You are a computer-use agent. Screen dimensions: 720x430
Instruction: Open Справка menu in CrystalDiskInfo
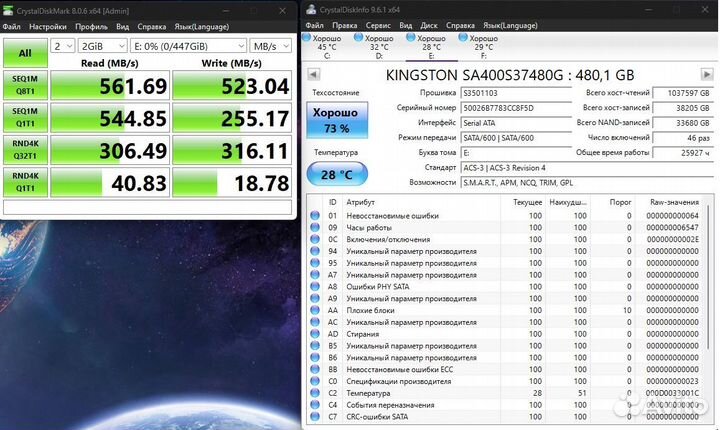460,25
